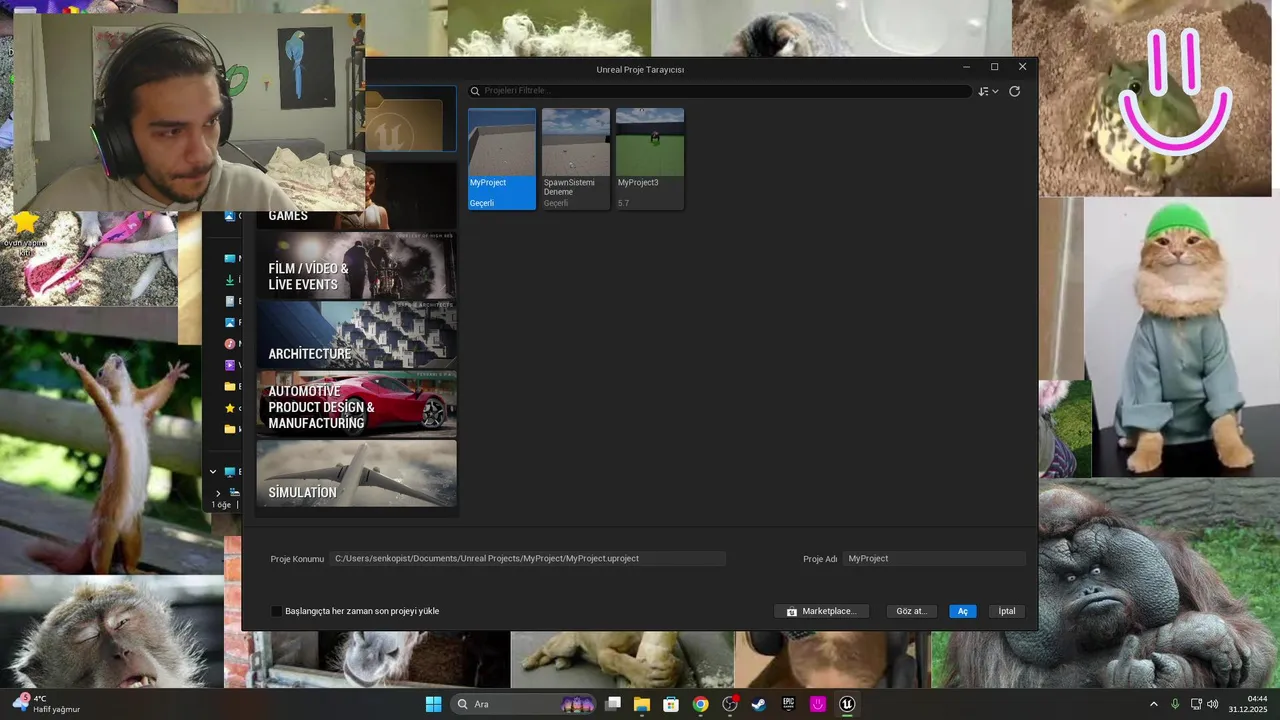Open the sort order dropdown in project browser
1280x720 pixels.
988,91
